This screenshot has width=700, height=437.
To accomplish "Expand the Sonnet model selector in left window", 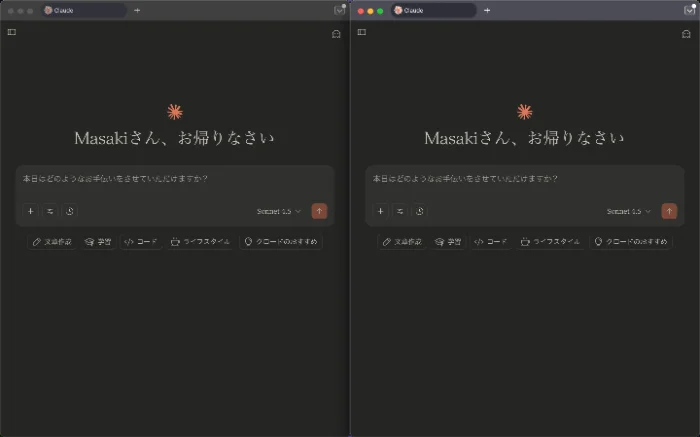I will coord(278,211).
